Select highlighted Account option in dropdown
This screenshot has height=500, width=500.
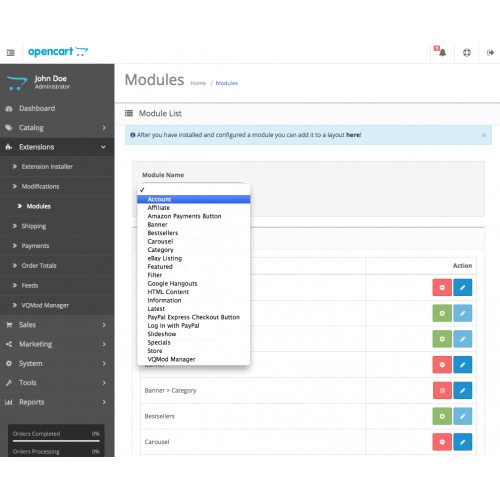coord(193,199)
